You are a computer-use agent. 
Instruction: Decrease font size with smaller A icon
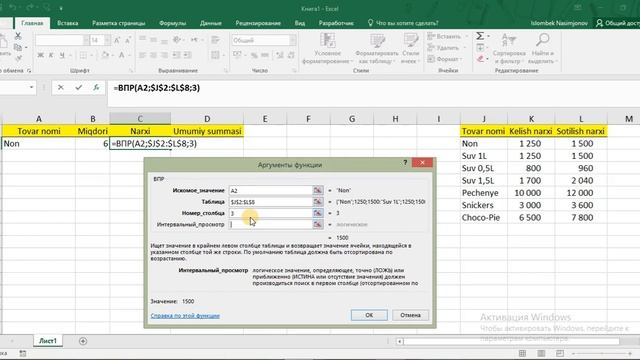point(128,40)
